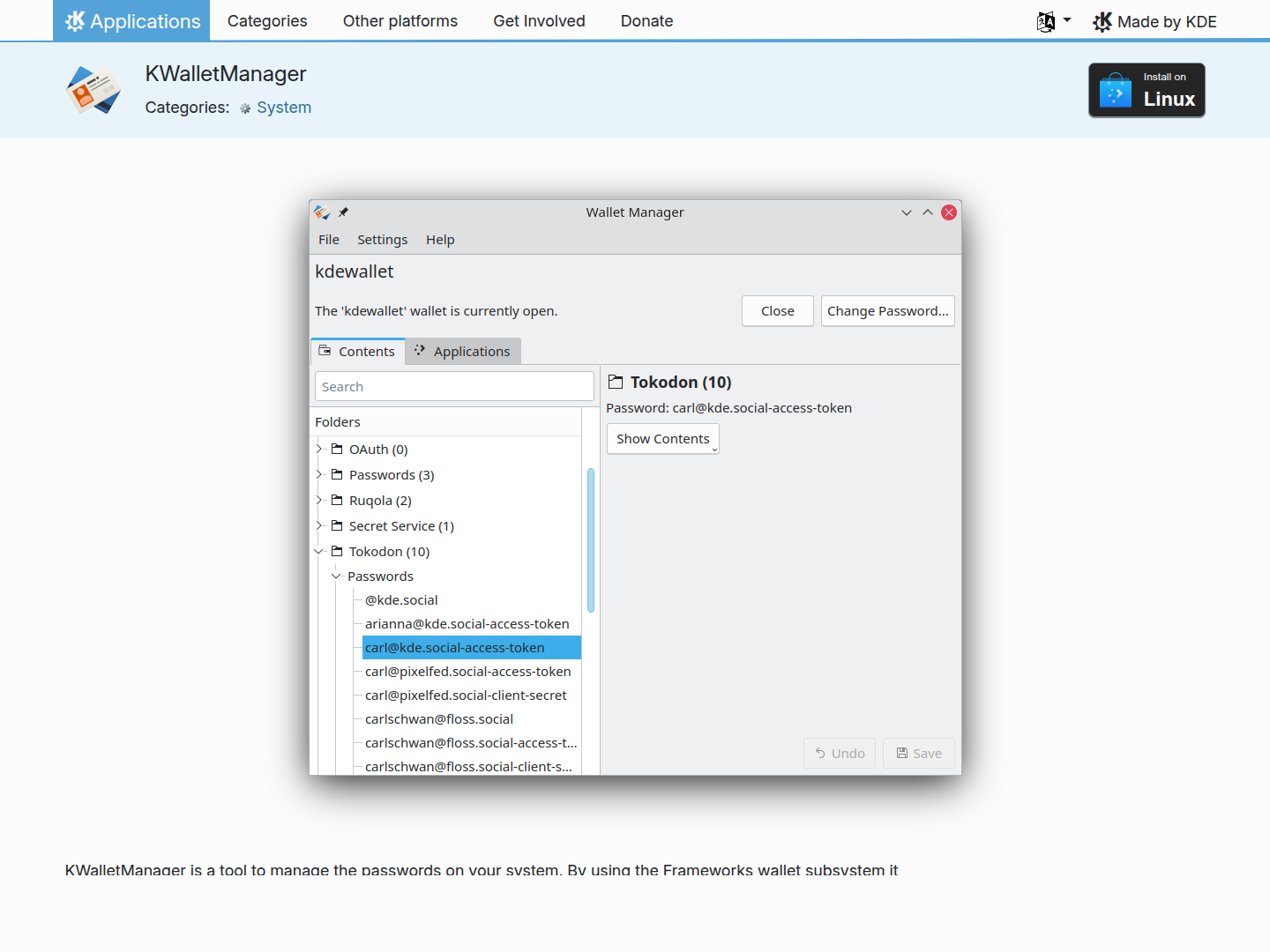Click the Close wallet button
The height and width of the screenshot is (952, 1270).
click(x=778, y=311)
